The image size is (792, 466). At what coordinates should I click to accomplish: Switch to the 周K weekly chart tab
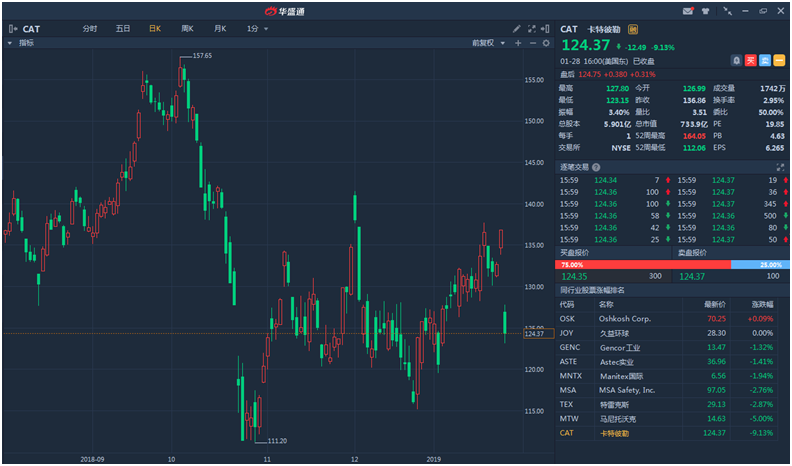coord(187,29)
